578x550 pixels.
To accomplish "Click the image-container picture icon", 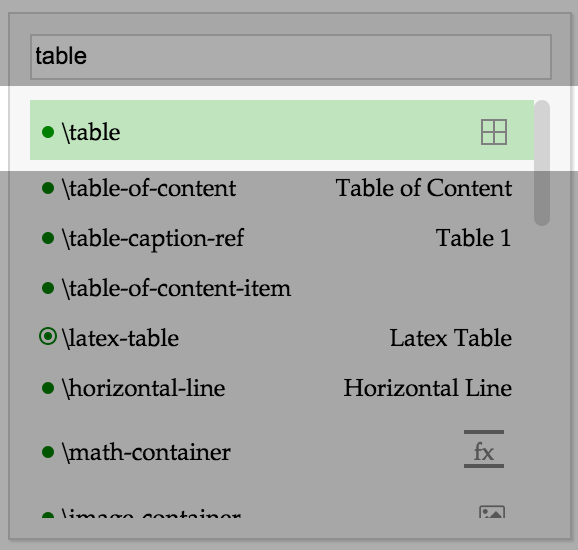I will pos(492,512).
